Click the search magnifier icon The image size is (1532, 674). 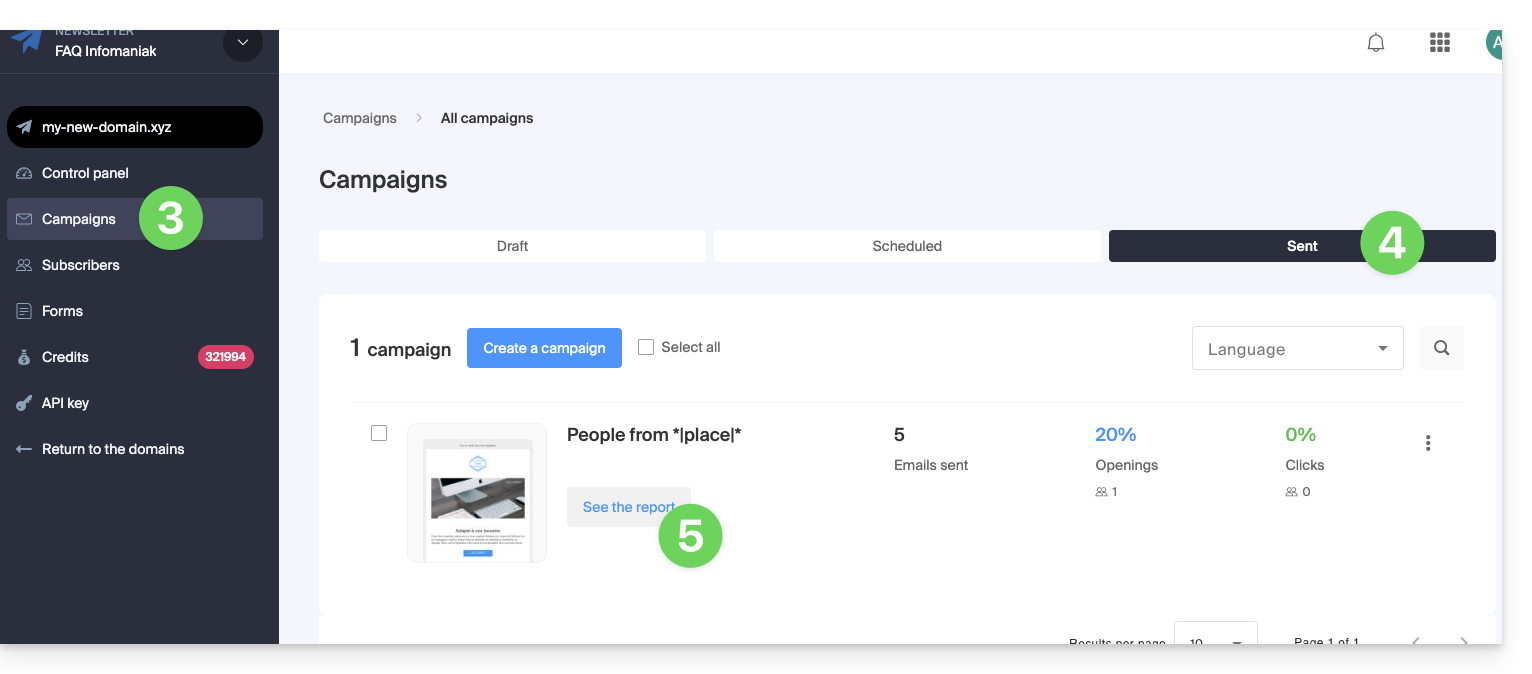click(x=1441, y=348)
